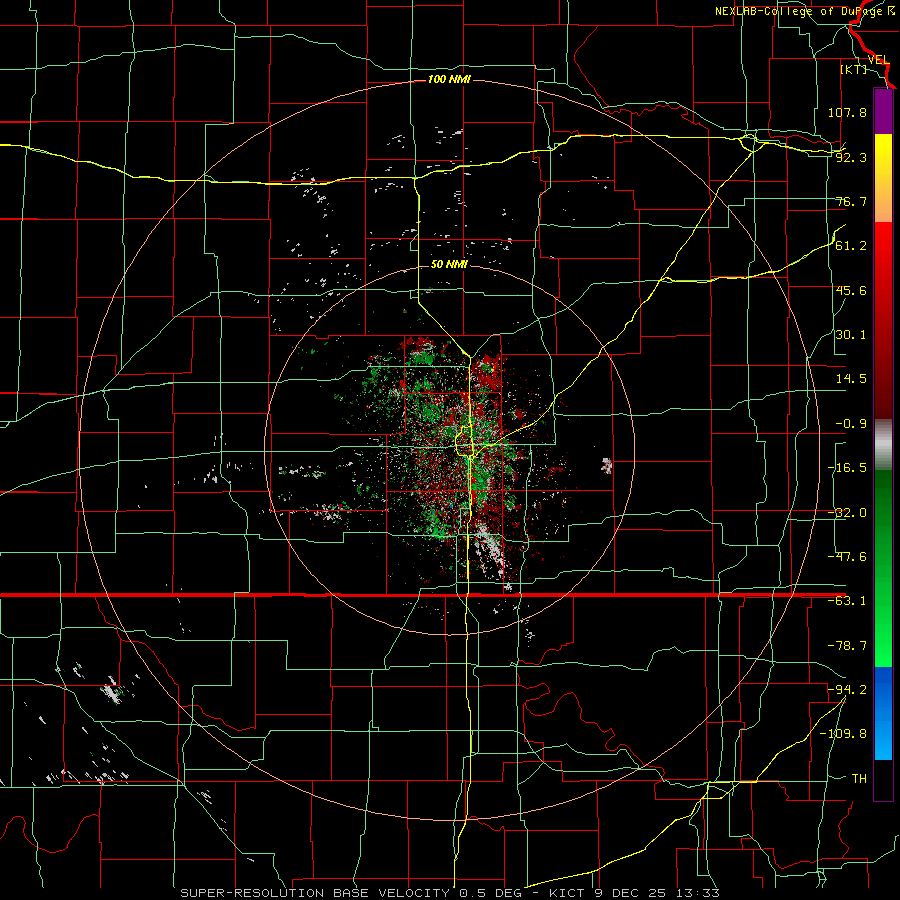900x900 pixels.
Task: Click the -0.9 velocity scale value
Action: pos(851,424)
